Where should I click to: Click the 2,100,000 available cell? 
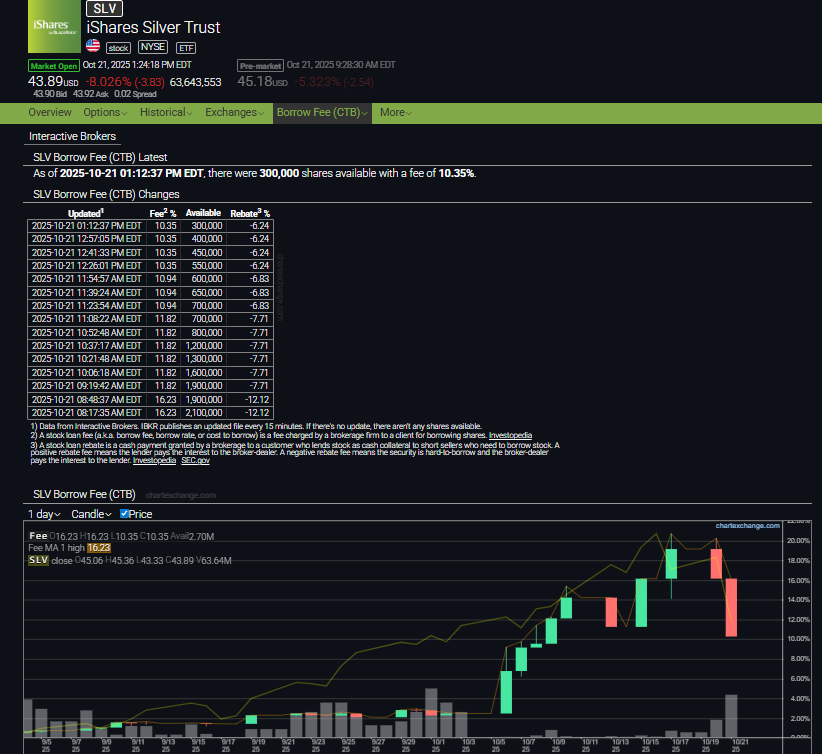click(x=204, y=413)
